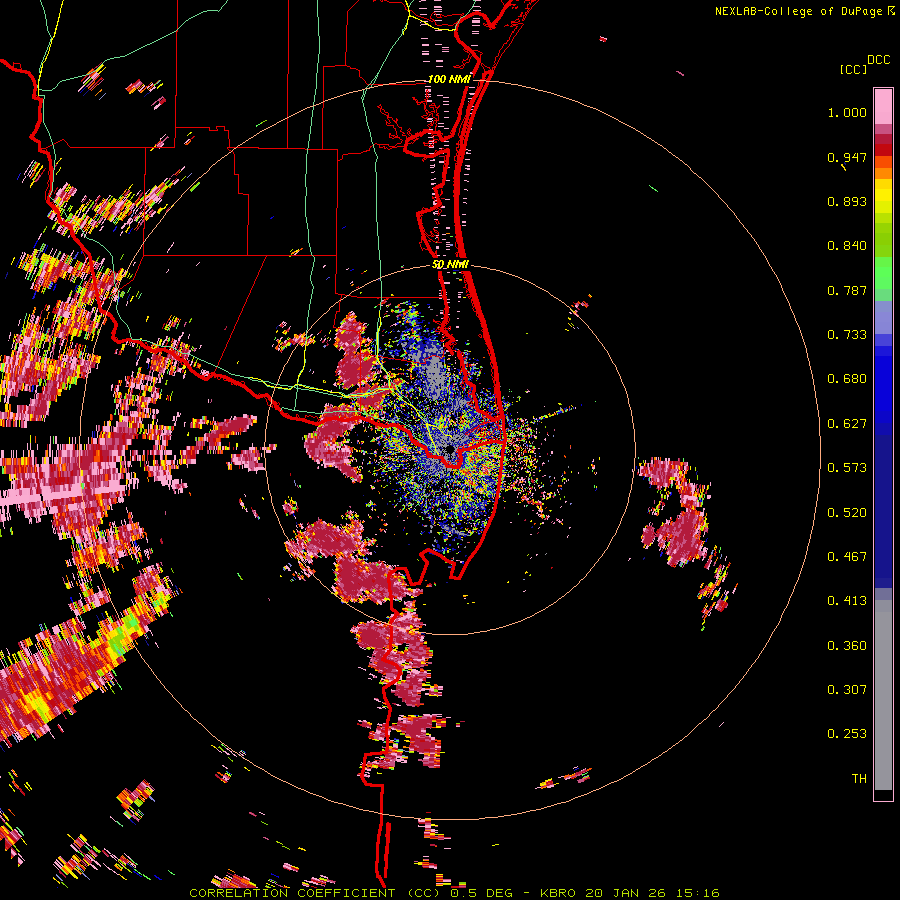
Task: Click the 0.787 scale value
Action: (847, 290)
